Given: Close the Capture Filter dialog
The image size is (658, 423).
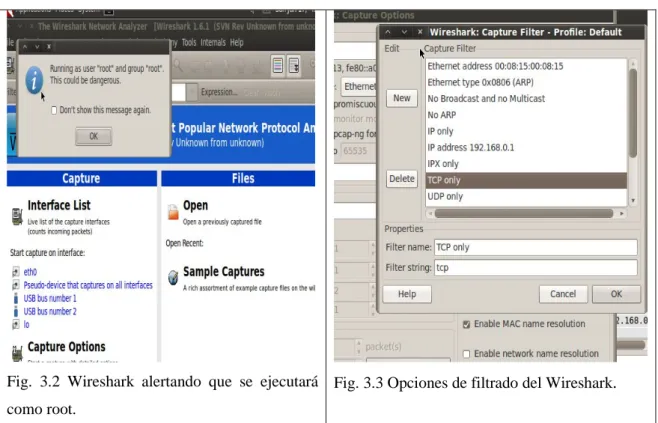Looking at the screenshot, I should [420, 32].
